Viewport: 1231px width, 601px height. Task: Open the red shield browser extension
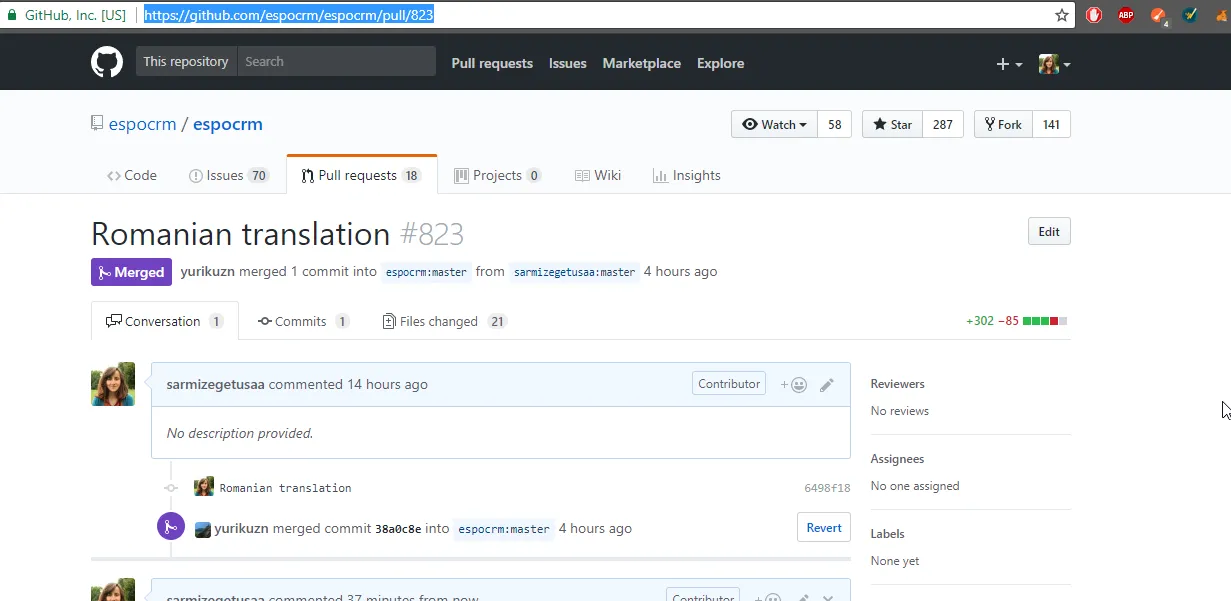[1094, 15]
